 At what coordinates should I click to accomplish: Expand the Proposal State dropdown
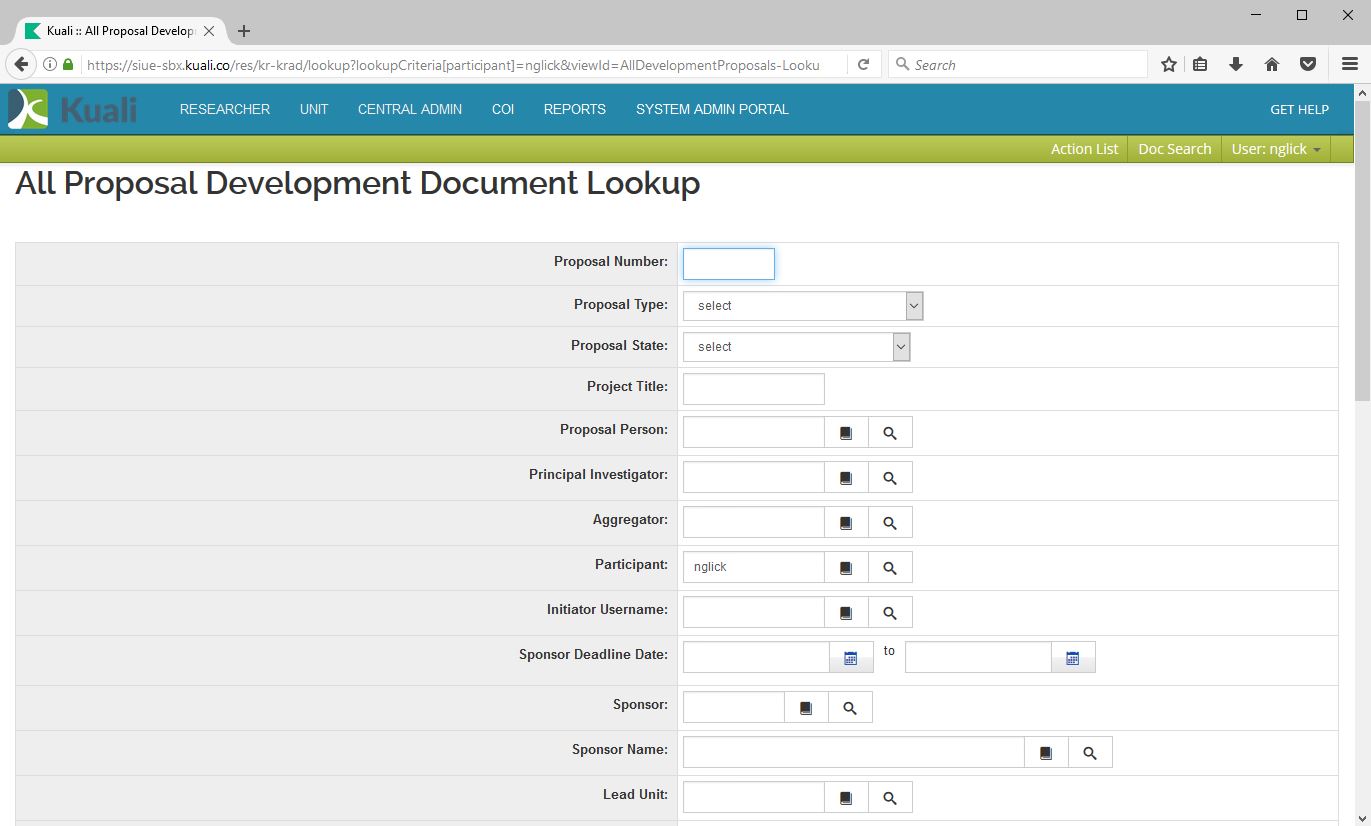point(796,347)
